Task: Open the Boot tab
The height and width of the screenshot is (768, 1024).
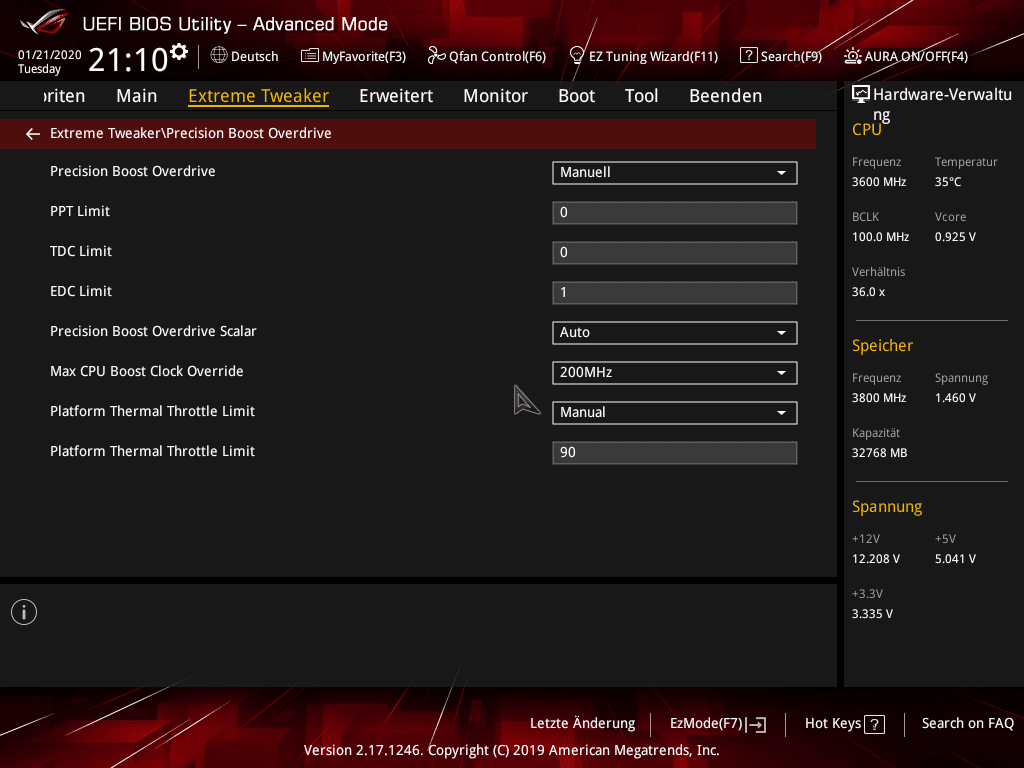Action: tap(577, 96)
